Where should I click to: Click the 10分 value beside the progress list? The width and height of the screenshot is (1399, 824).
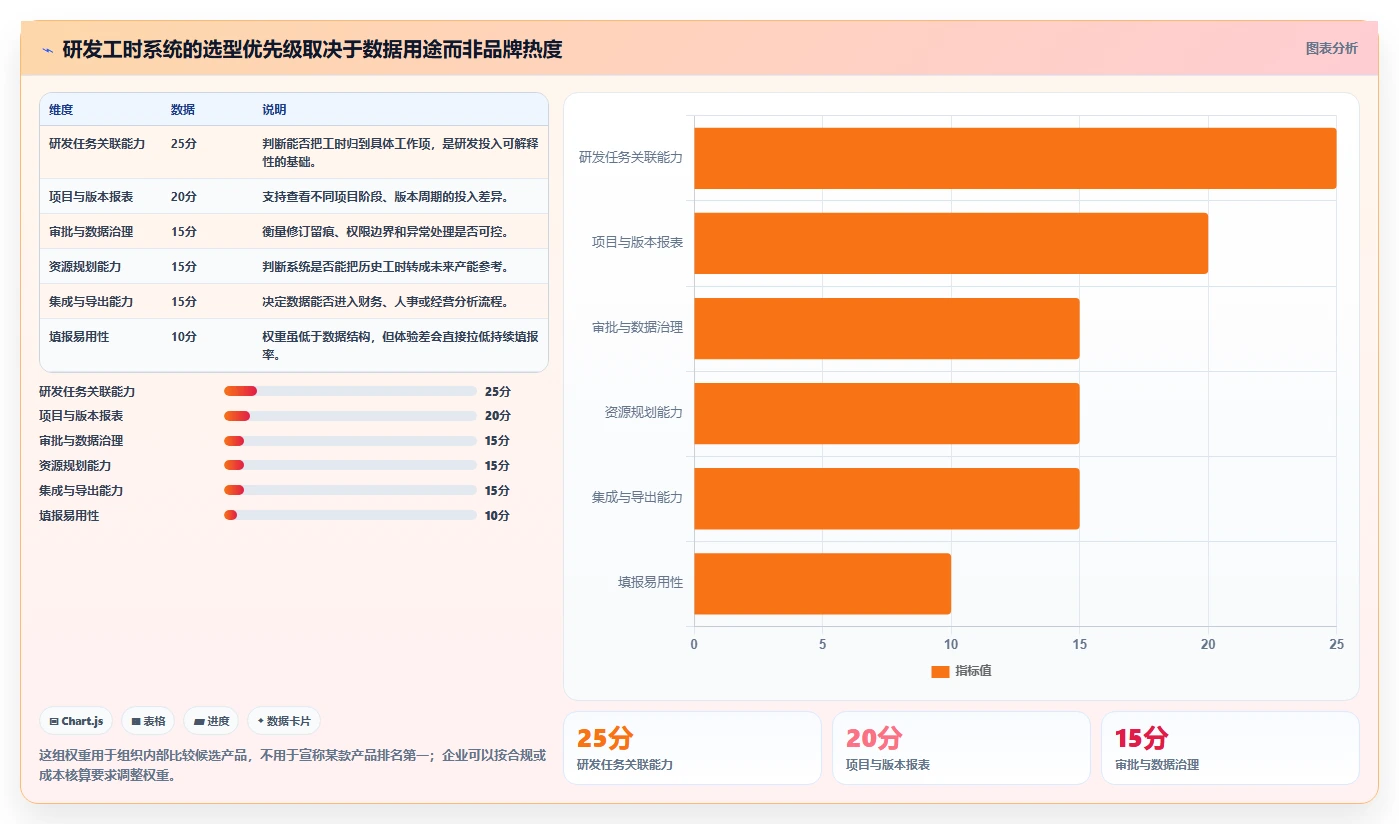tap(498, 516)
